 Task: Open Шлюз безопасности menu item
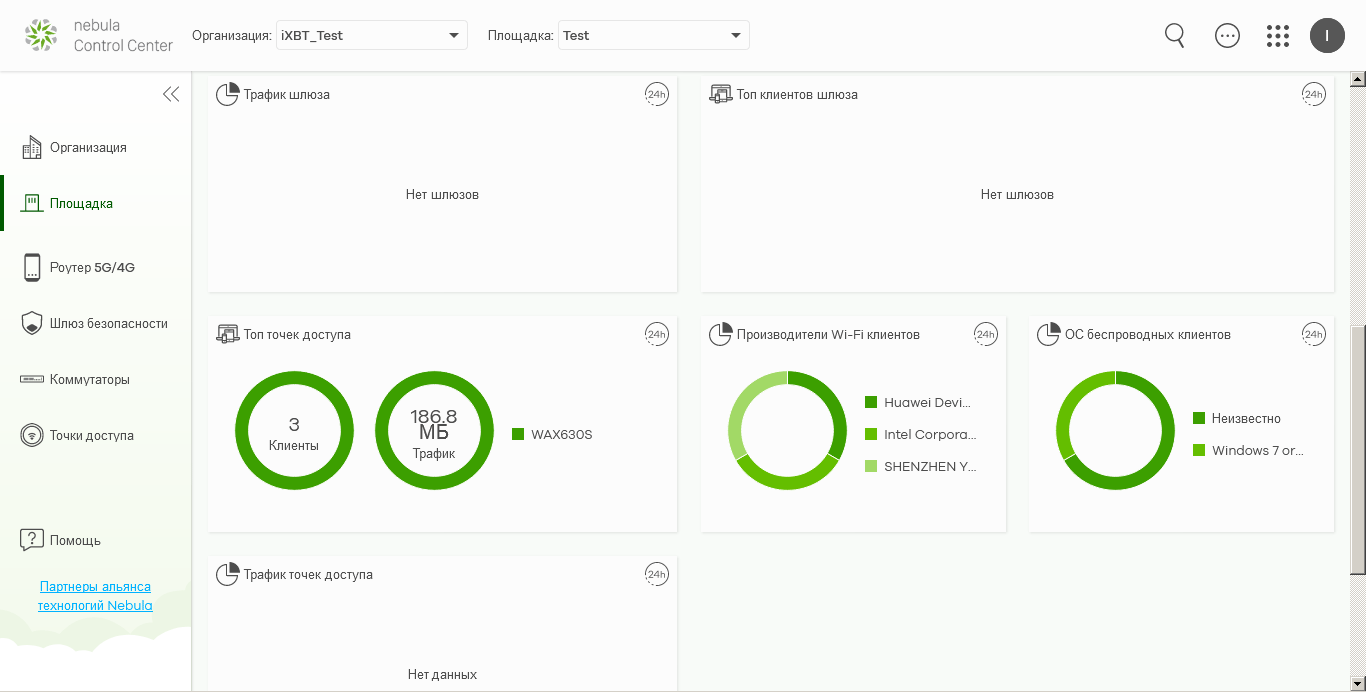pyautogui.click(x=108, y=324)
